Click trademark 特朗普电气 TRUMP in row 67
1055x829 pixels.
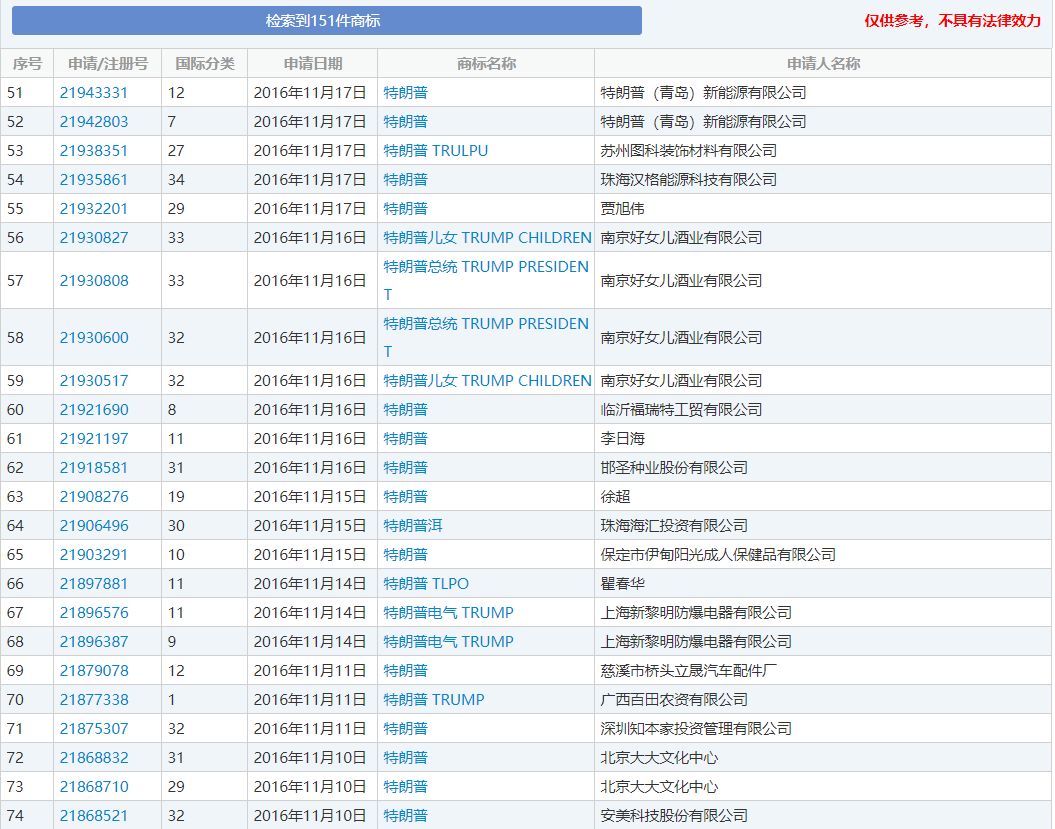pyautogui.click(x=448, y=612)
